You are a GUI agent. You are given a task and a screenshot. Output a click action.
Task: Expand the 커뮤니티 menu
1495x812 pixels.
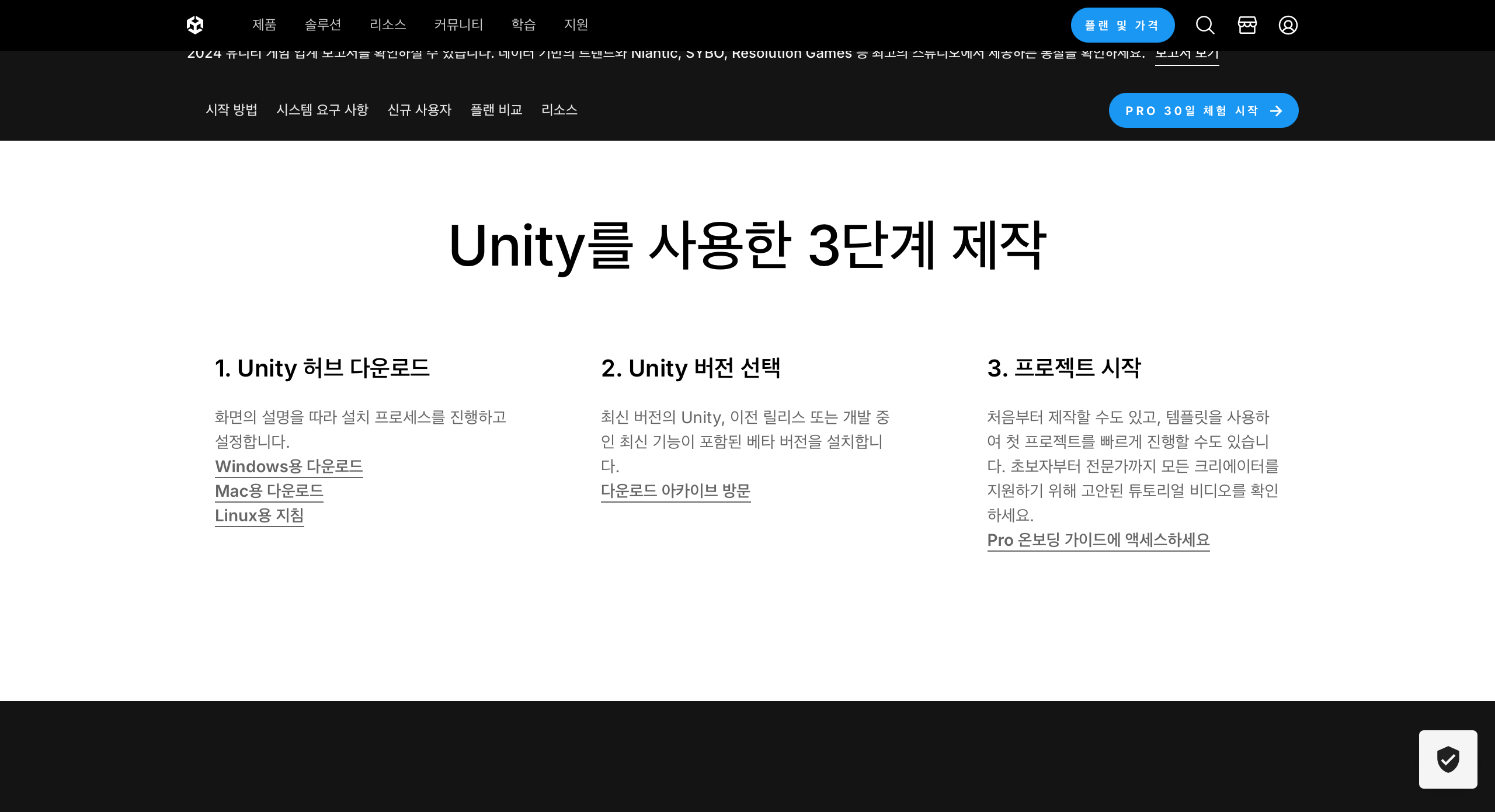[458, 25]
